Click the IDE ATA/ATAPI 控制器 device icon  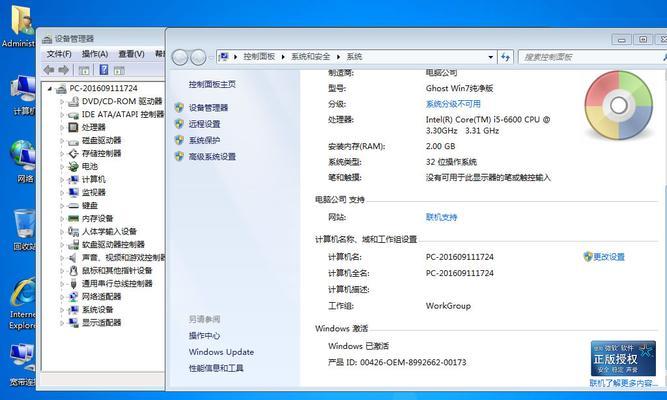coord(74,114)
